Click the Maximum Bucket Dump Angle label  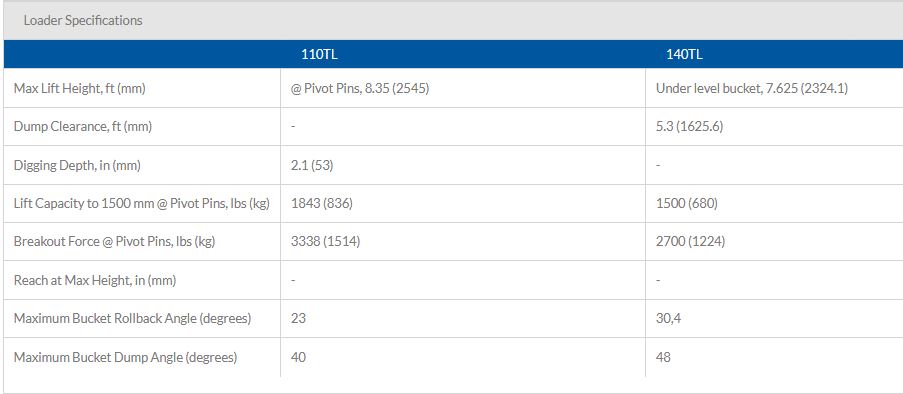coord(126,357)
